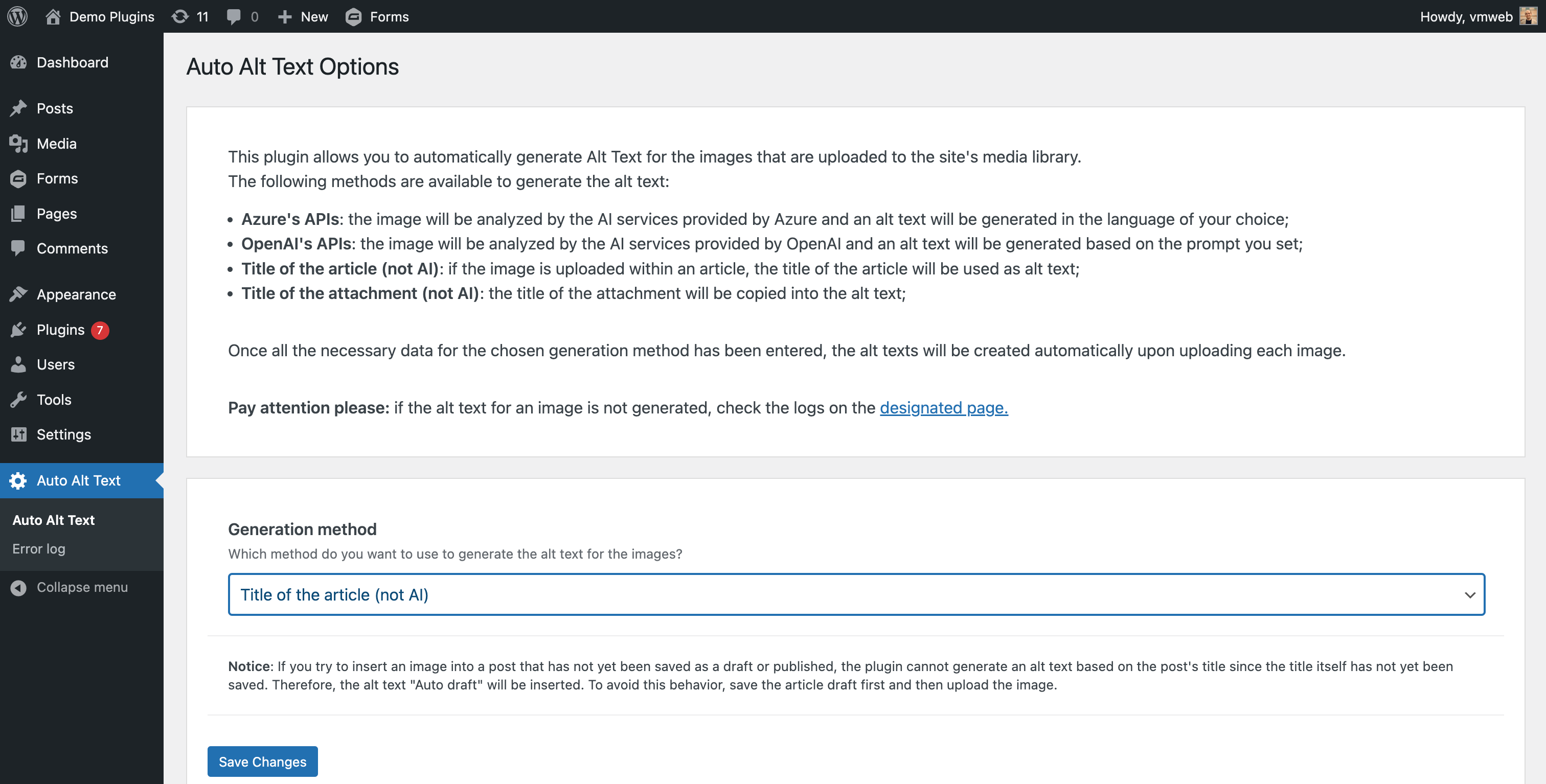
Task: Open the comments bubble icon in top bar
Action: [234, 16]
